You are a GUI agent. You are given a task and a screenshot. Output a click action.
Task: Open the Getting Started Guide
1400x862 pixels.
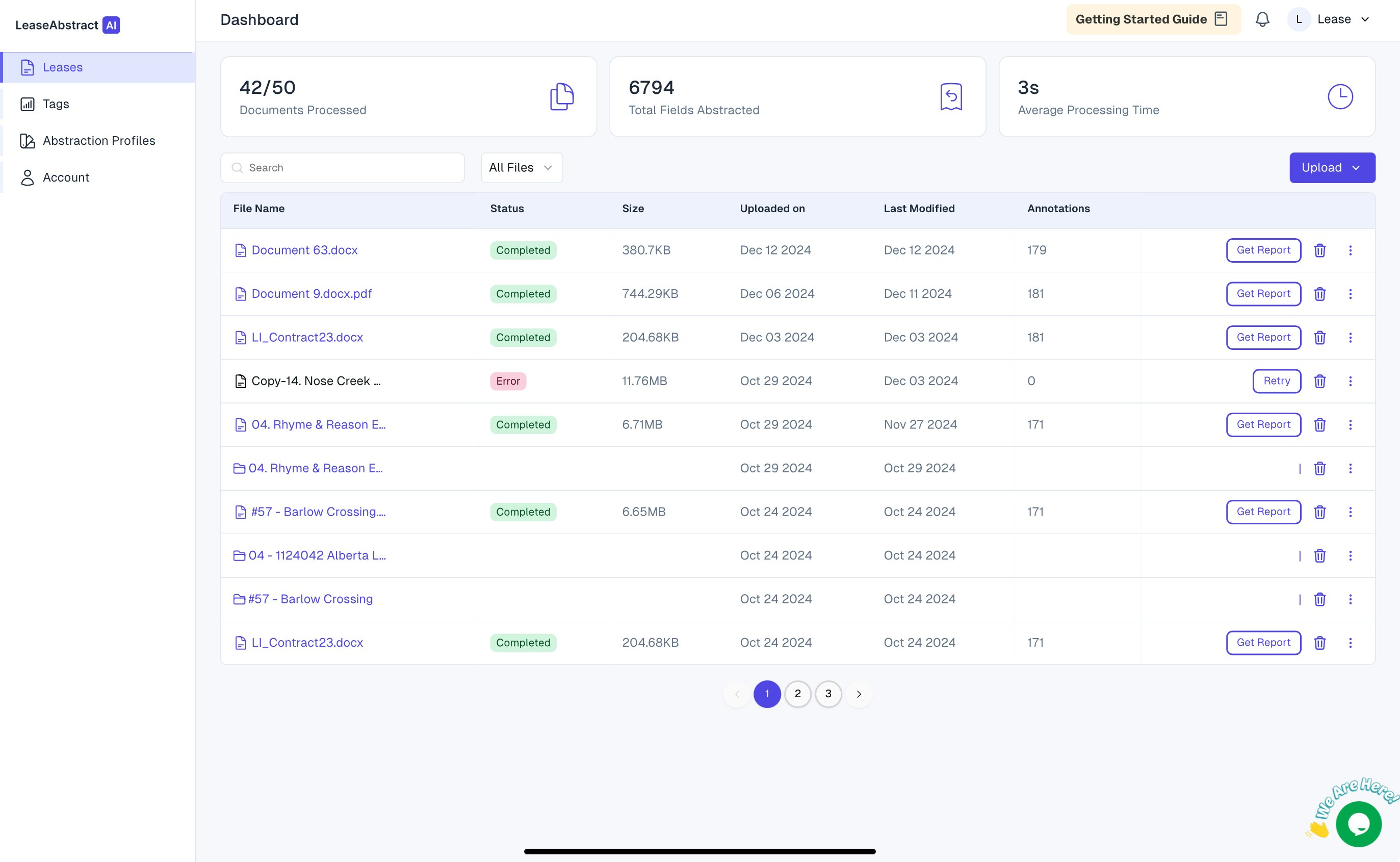tap(1152, 19)
